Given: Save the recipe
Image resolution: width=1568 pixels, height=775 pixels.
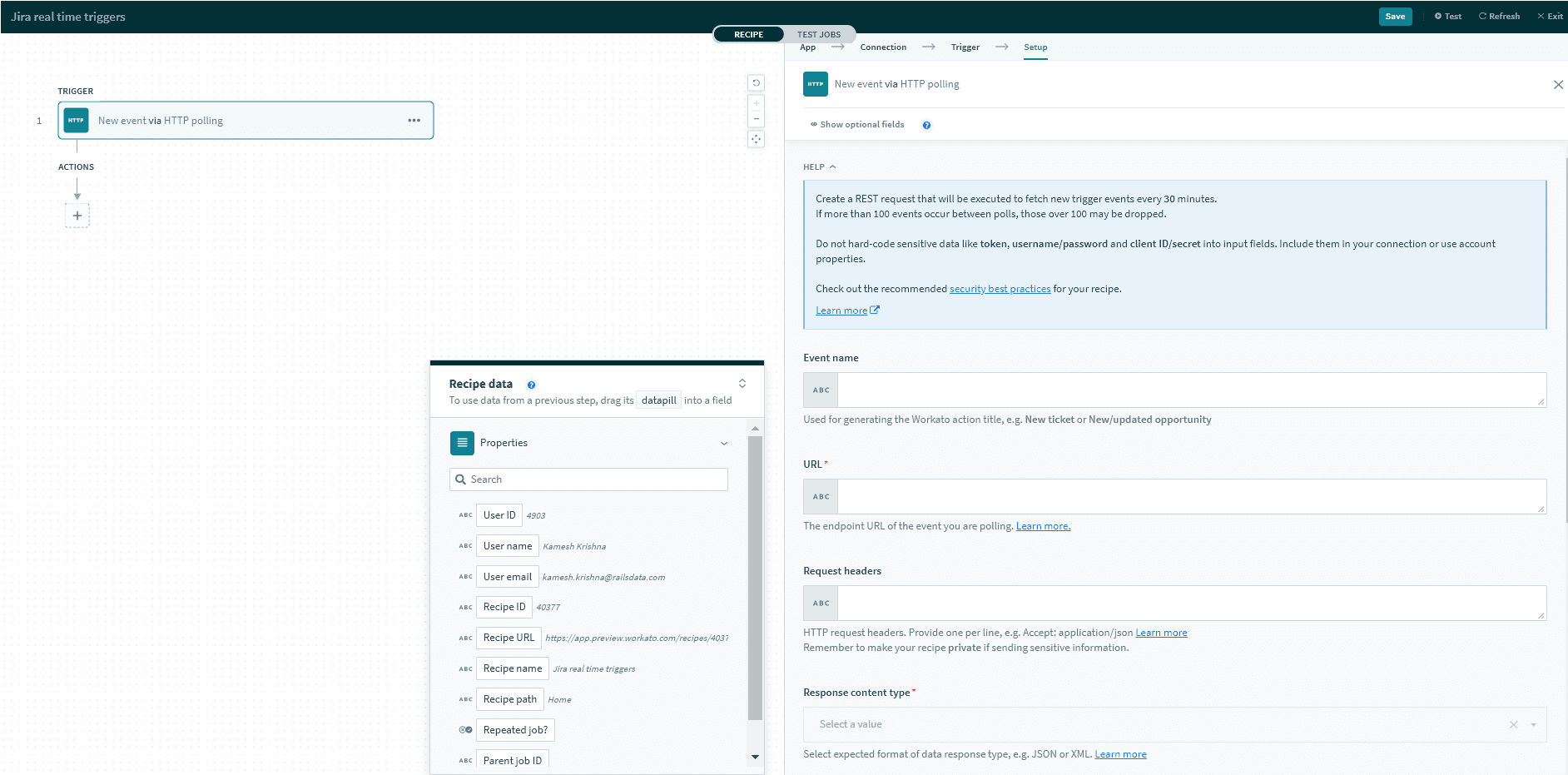Looking at the screenshot, I should (1395, 17).
